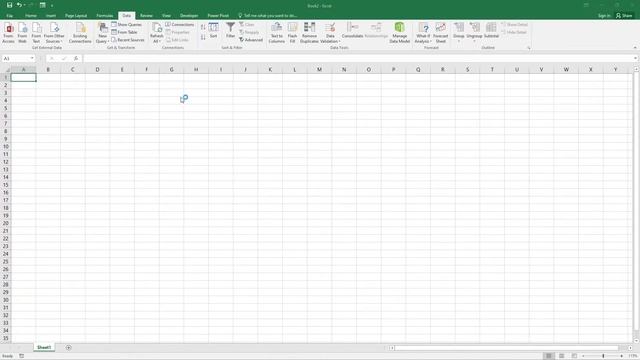The height and width of the screenshot is (360, 640).
Task: Click Show Queries
Action: pyautogui.click(x=127, y=24)
